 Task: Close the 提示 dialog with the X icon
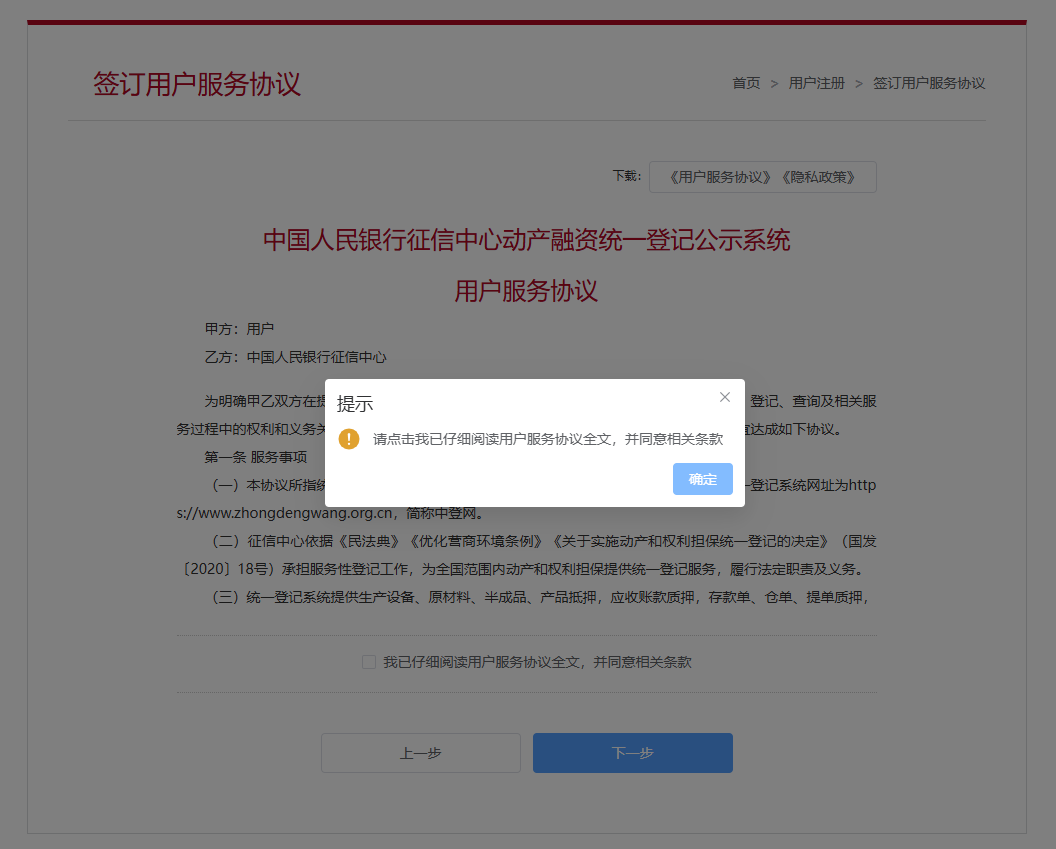(725, 397)
